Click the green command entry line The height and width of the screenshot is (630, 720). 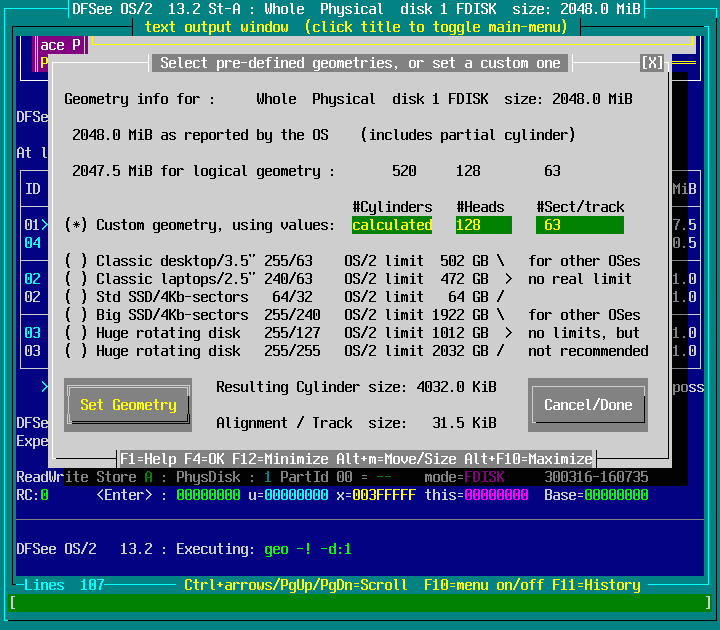pyautogui.click(x=360, y=603)
